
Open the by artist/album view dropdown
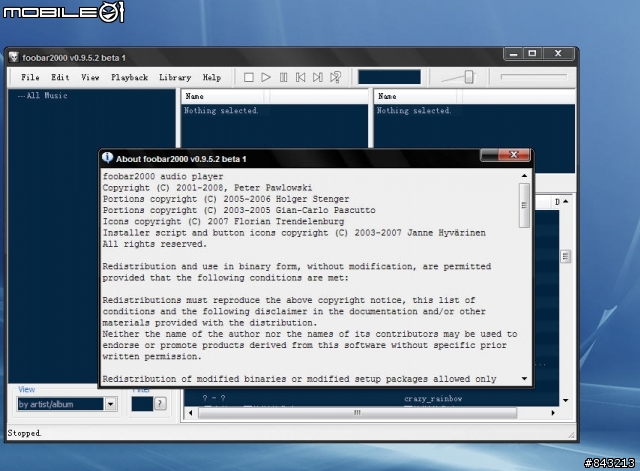click(110, 404)
